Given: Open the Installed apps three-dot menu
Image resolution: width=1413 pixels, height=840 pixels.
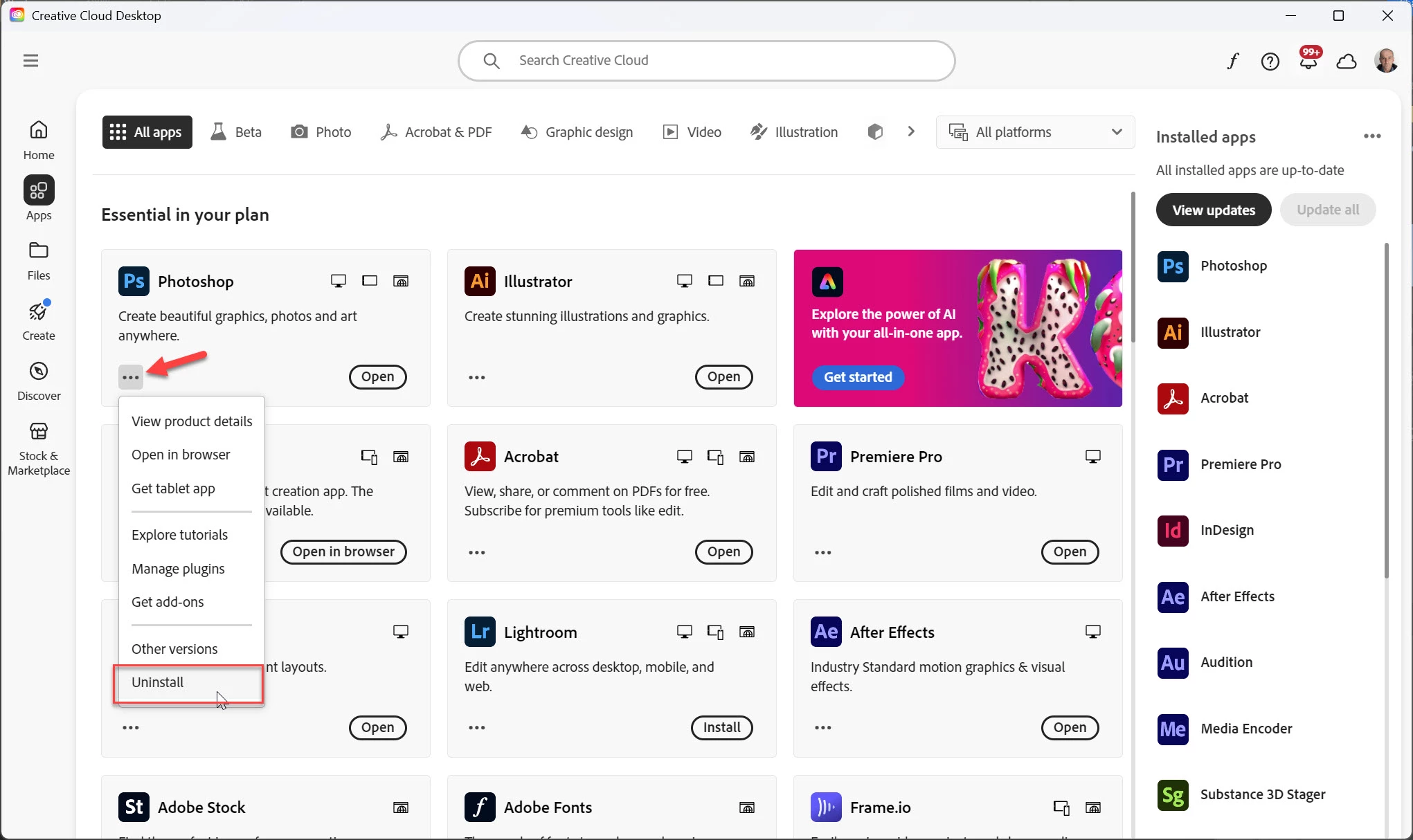Looking at the screenshot, I should [1372, 136].
